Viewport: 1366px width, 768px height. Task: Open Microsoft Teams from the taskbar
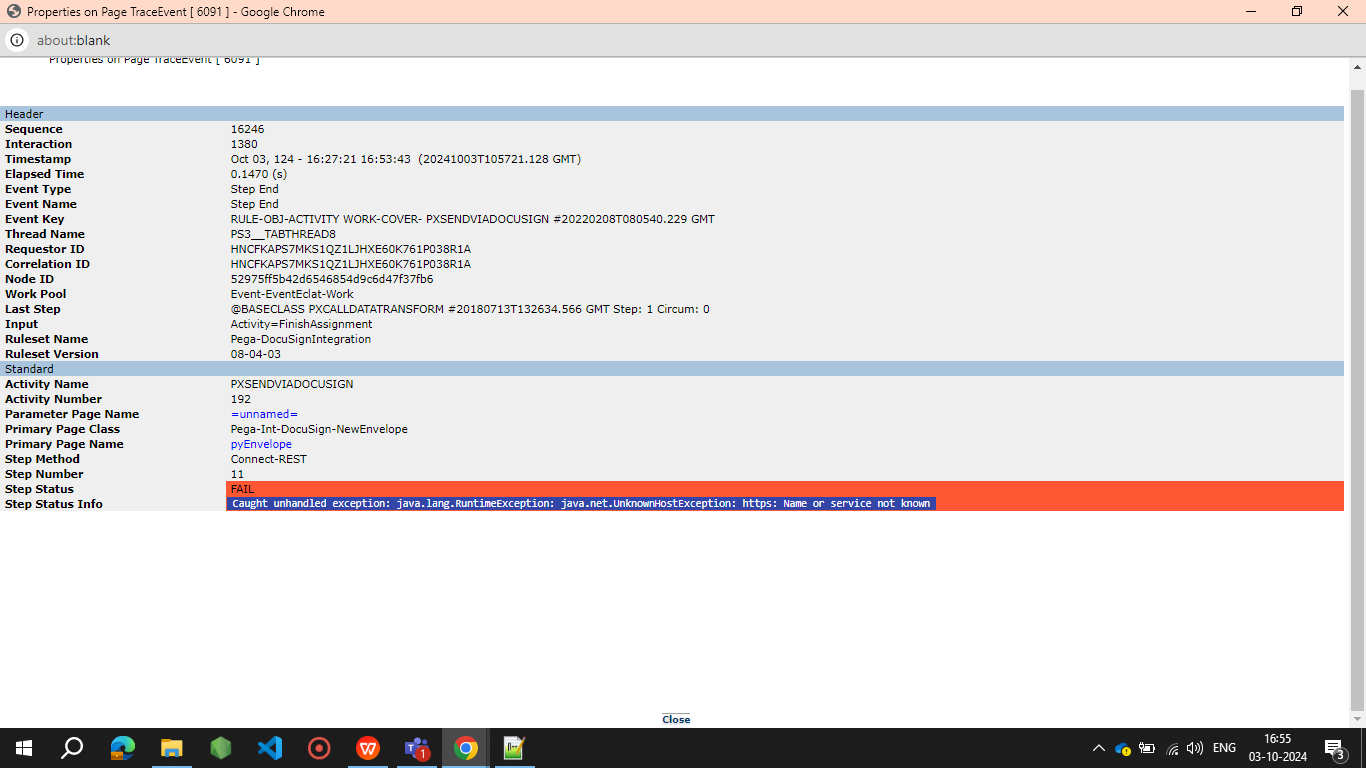tap(416, 748)
